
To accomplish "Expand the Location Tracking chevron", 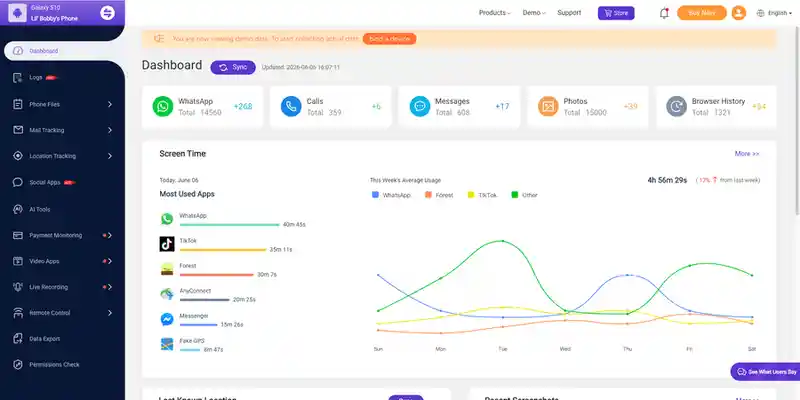I will 110,156.
